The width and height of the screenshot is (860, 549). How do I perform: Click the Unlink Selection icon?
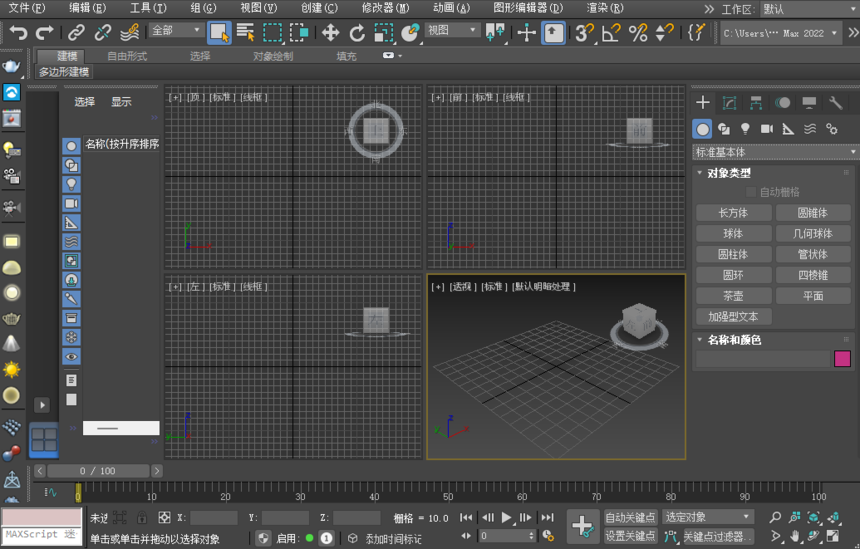103,33
